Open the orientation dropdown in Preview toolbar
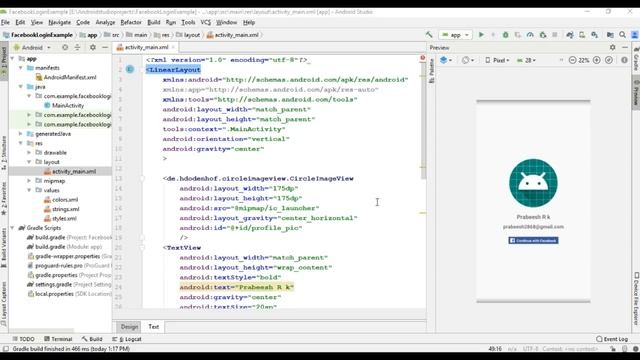 (468, 60)
